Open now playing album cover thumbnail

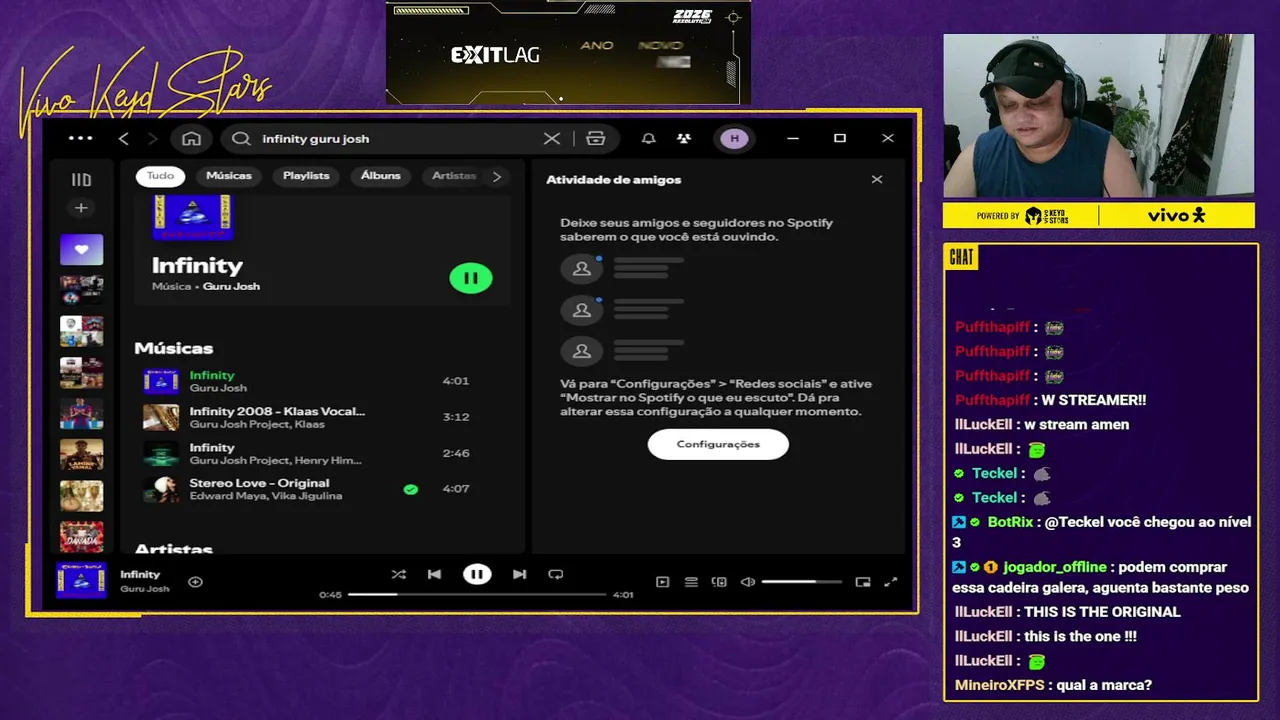(x=81, y=581)
